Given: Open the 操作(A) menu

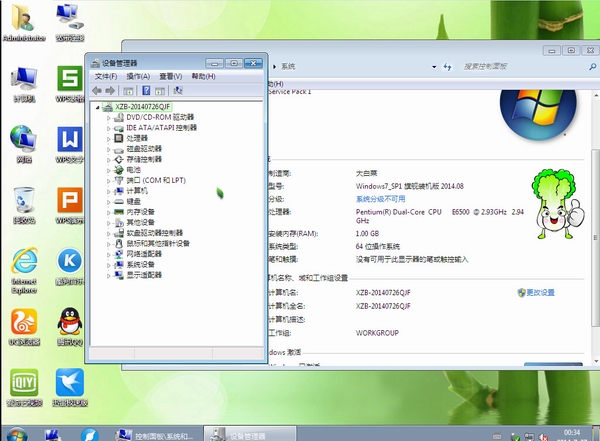Looking at the screenshot, I should (x=138, y=77).
